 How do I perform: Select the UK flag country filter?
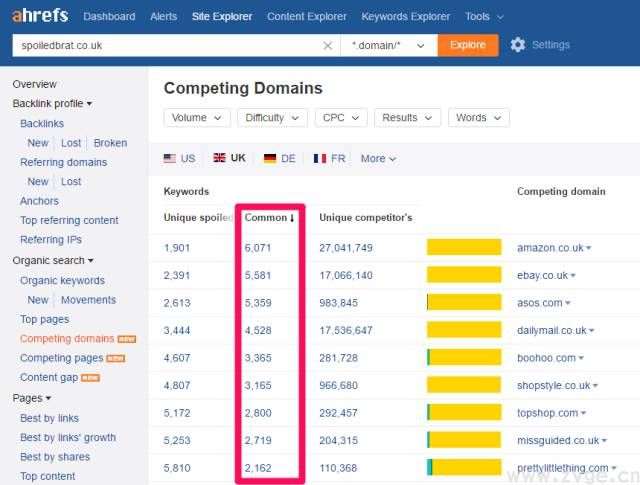230,158
